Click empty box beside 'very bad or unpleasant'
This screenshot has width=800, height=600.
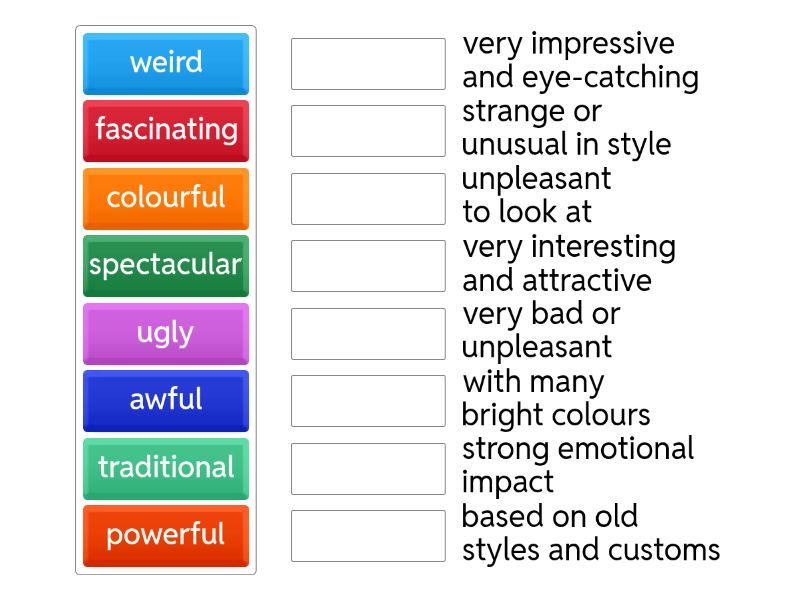pyautogui.click(x=368, y=334)
